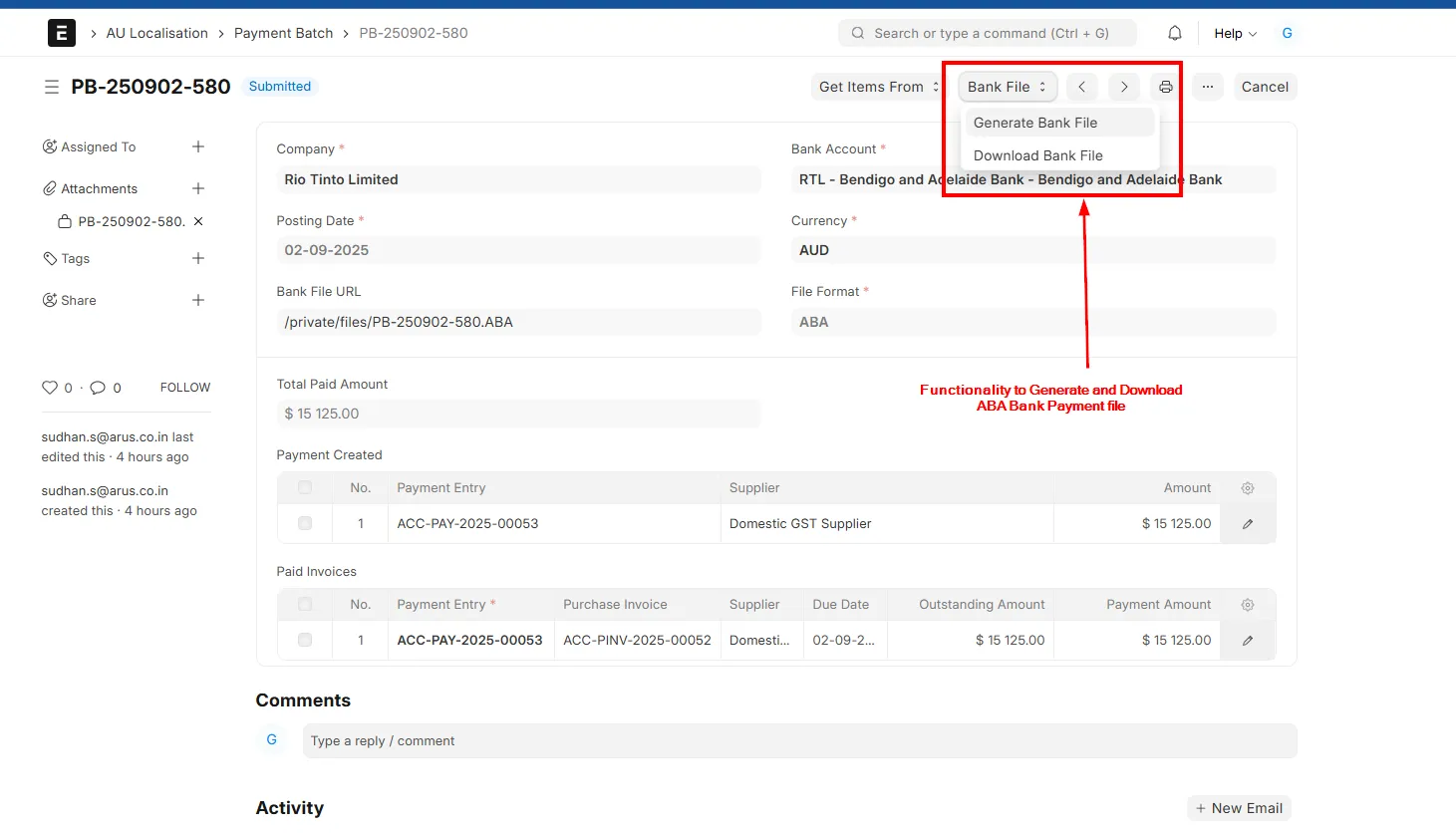Add an assignee with plus icon

(198, 146)
